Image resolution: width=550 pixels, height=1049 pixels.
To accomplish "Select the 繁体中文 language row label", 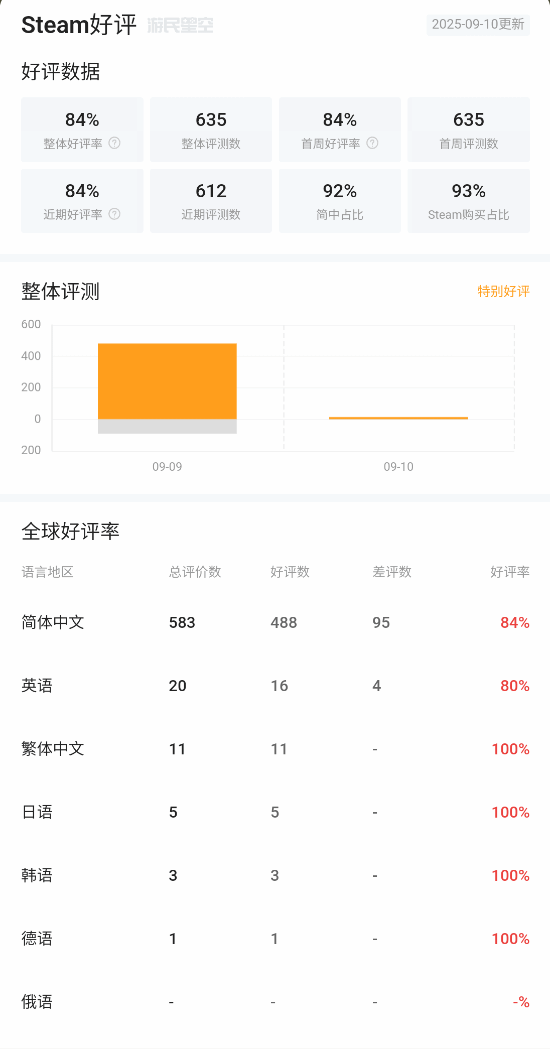I will 53,749.
